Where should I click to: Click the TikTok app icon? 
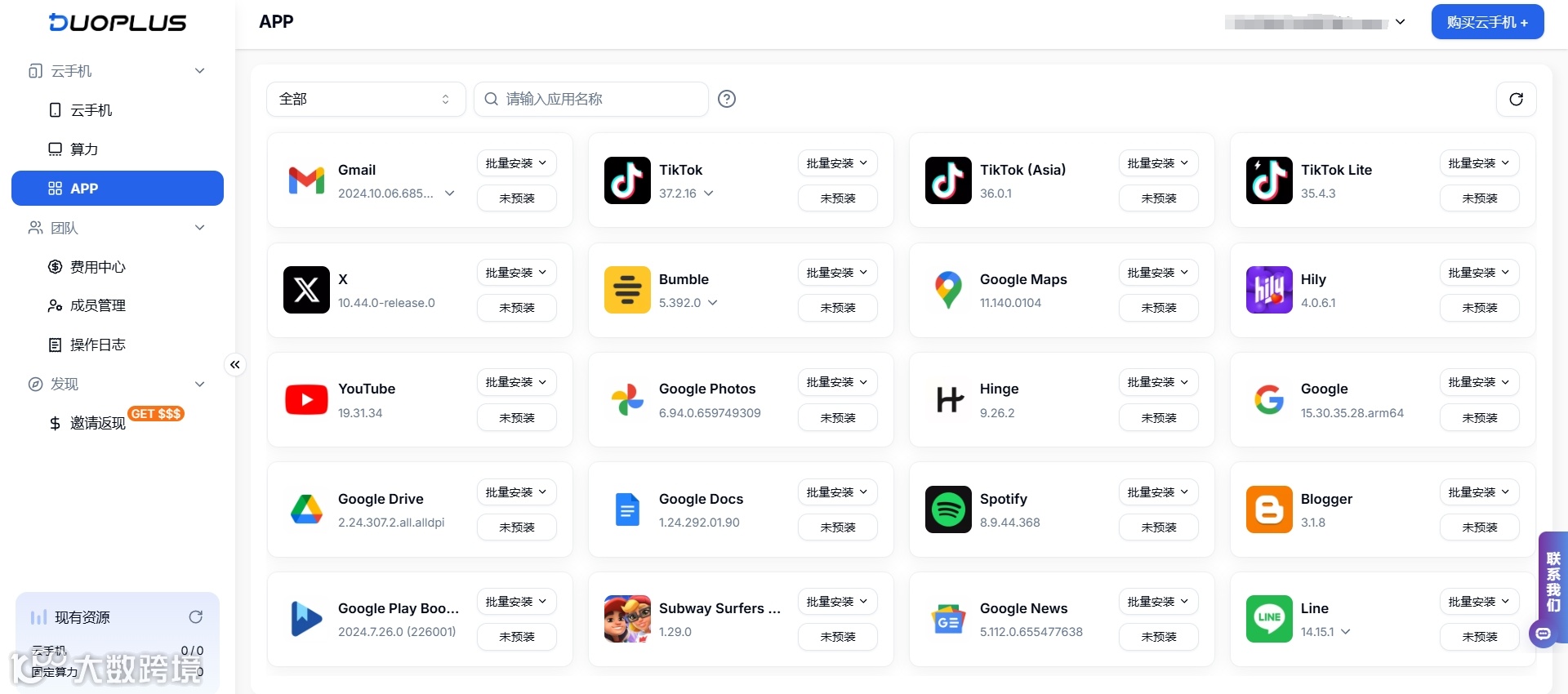click(627, 180)
